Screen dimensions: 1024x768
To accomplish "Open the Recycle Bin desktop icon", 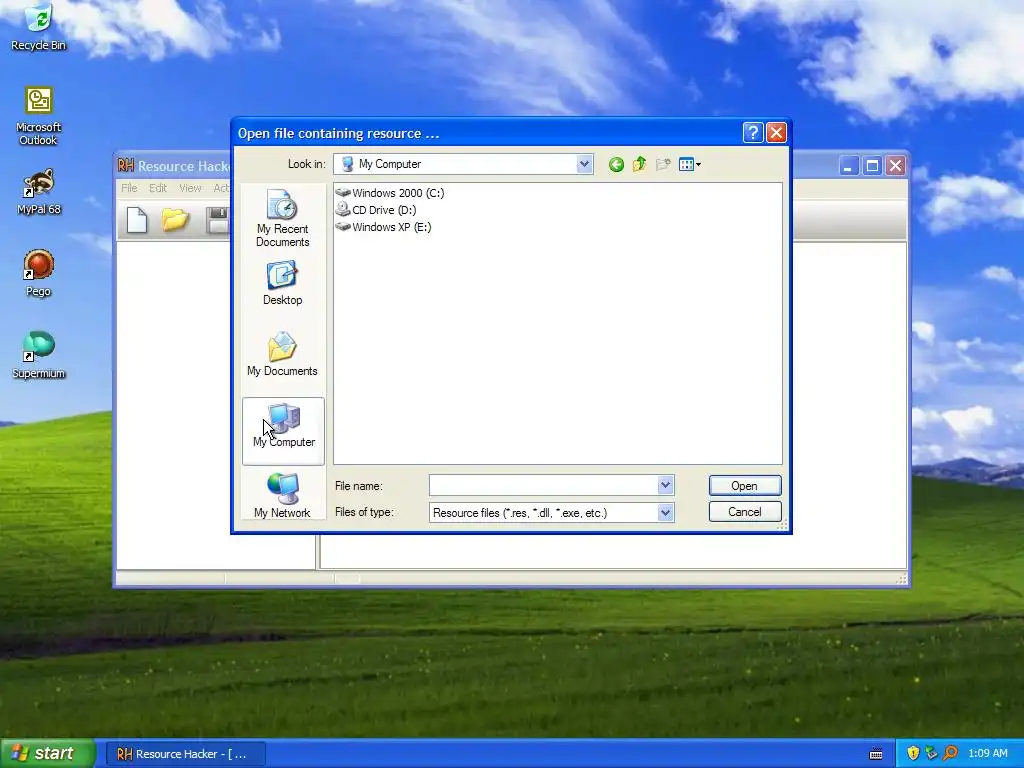I will [38, 26].
